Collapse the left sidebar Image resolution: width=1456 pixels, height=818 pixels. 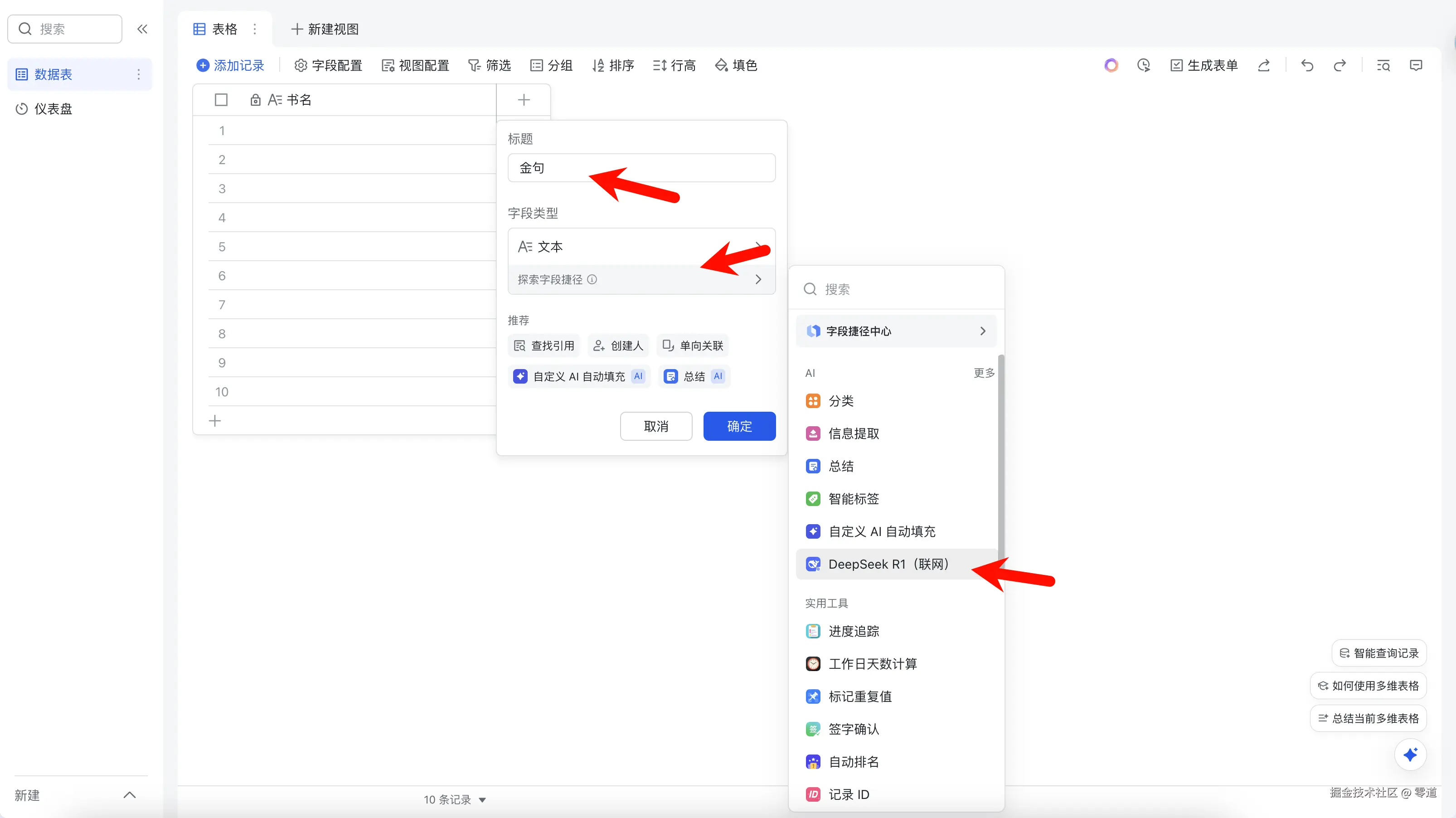pos(142,29)
